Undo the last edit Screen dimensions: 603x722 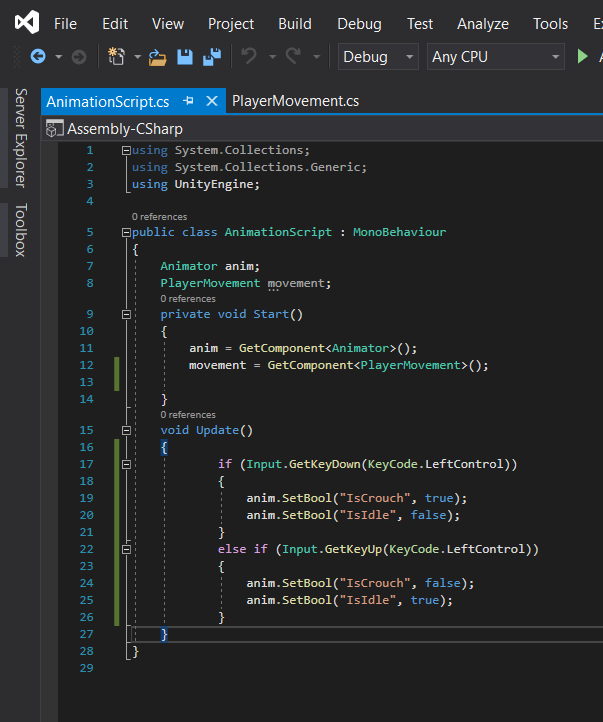(x=249, y=56)
